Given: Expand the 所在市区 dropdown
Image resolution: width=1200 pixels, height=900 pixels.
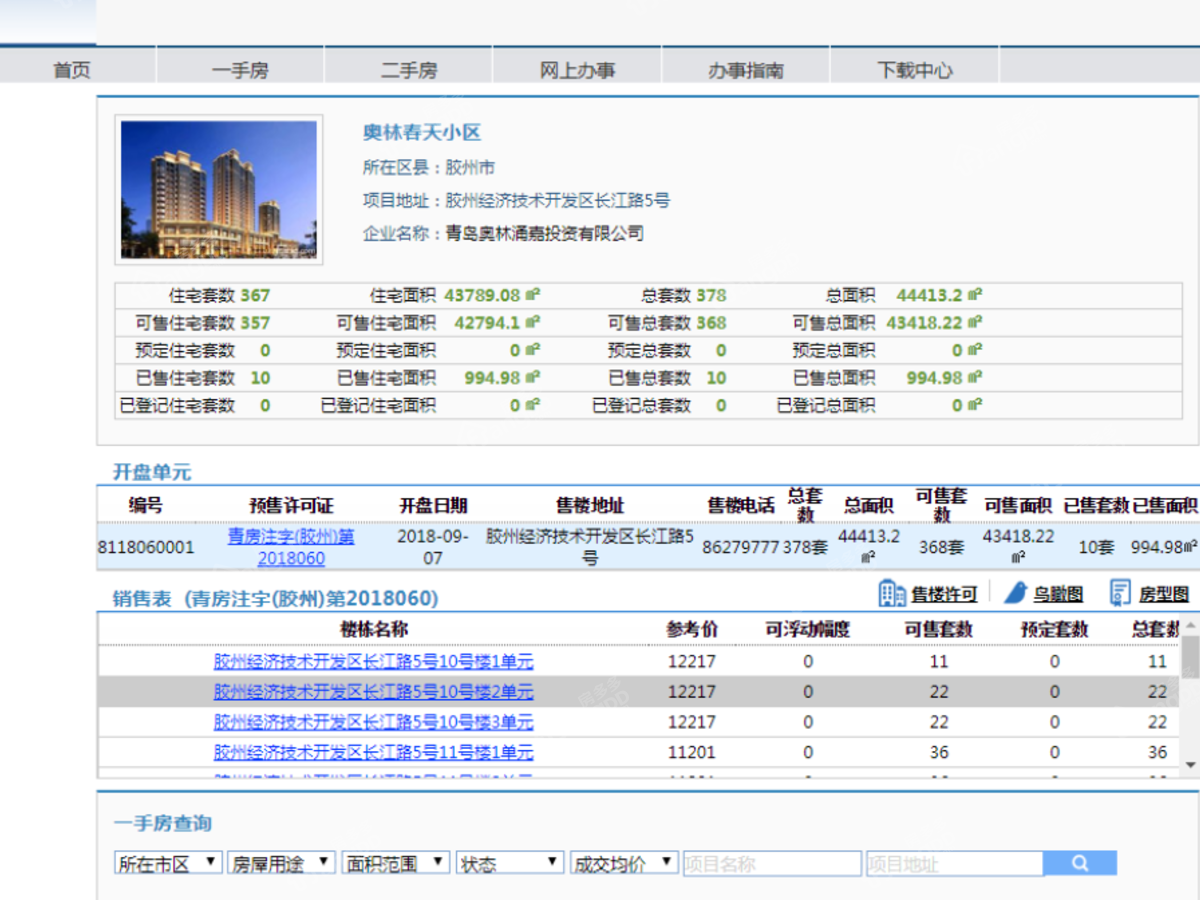Looking at the screenshot, I should coord(168,863).
